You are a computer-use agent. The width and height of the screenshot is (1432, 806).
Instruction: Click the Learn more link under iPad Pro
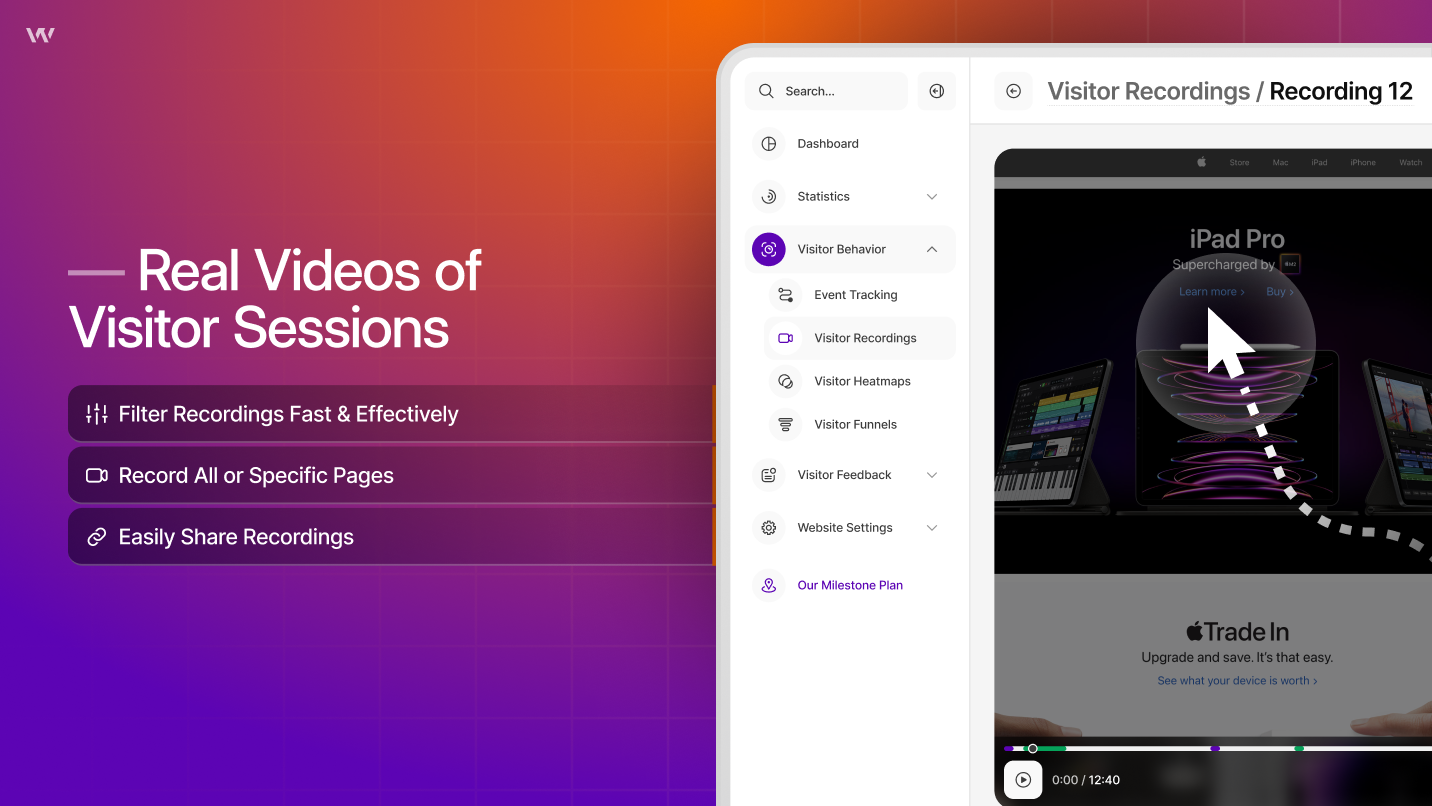[1212, 292]
